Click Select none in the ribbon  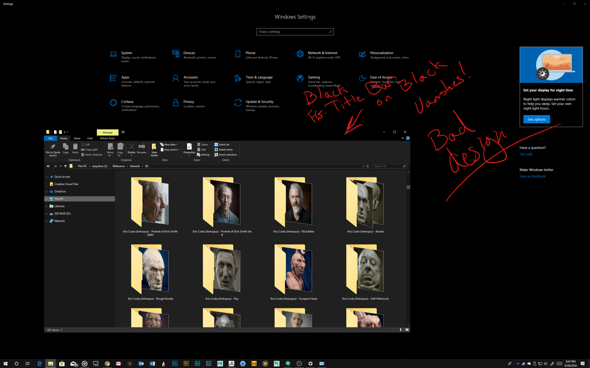(224, 150)
